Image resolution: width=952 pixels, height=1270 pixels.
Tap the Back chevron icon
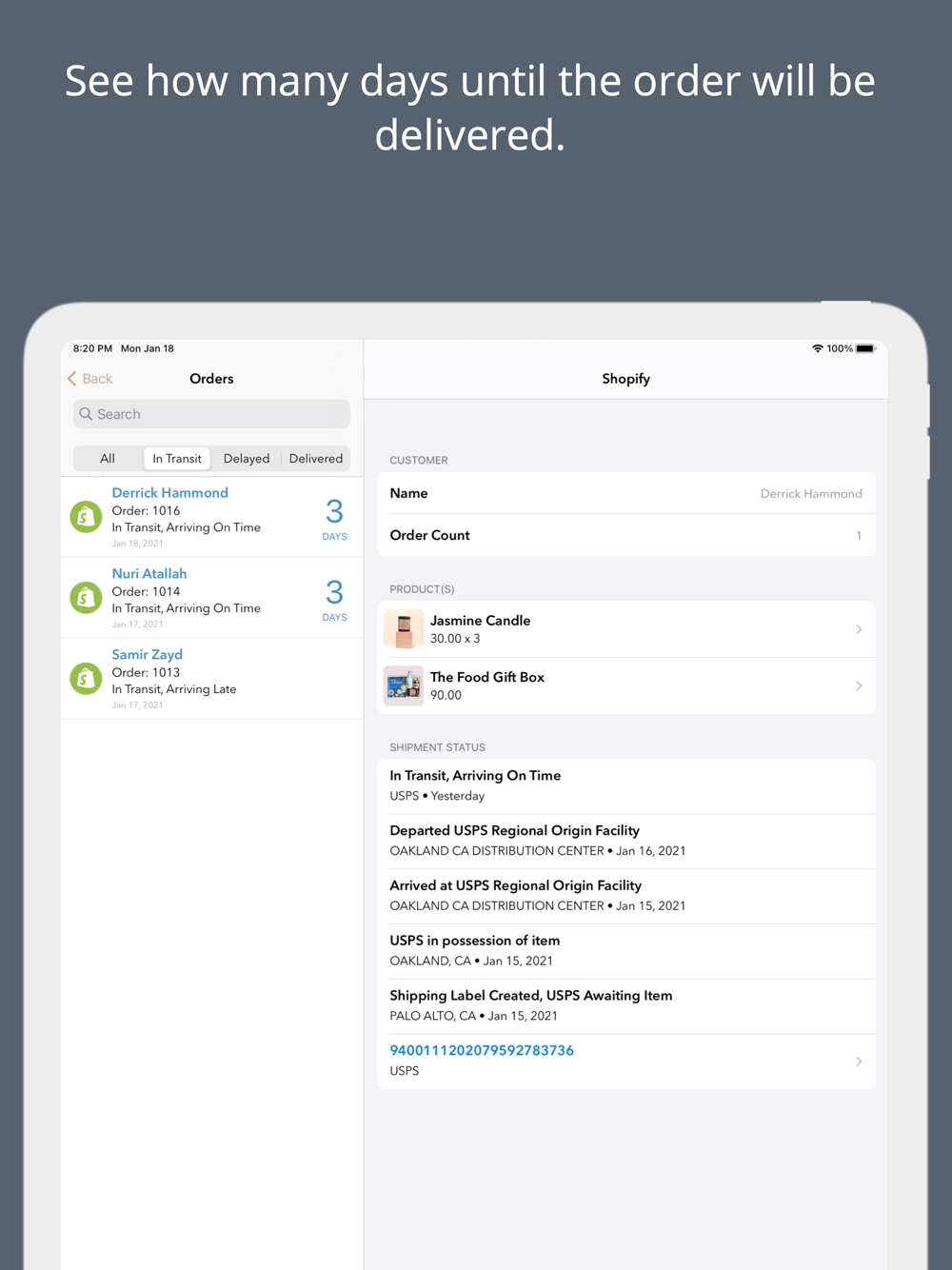coord(72,379)
